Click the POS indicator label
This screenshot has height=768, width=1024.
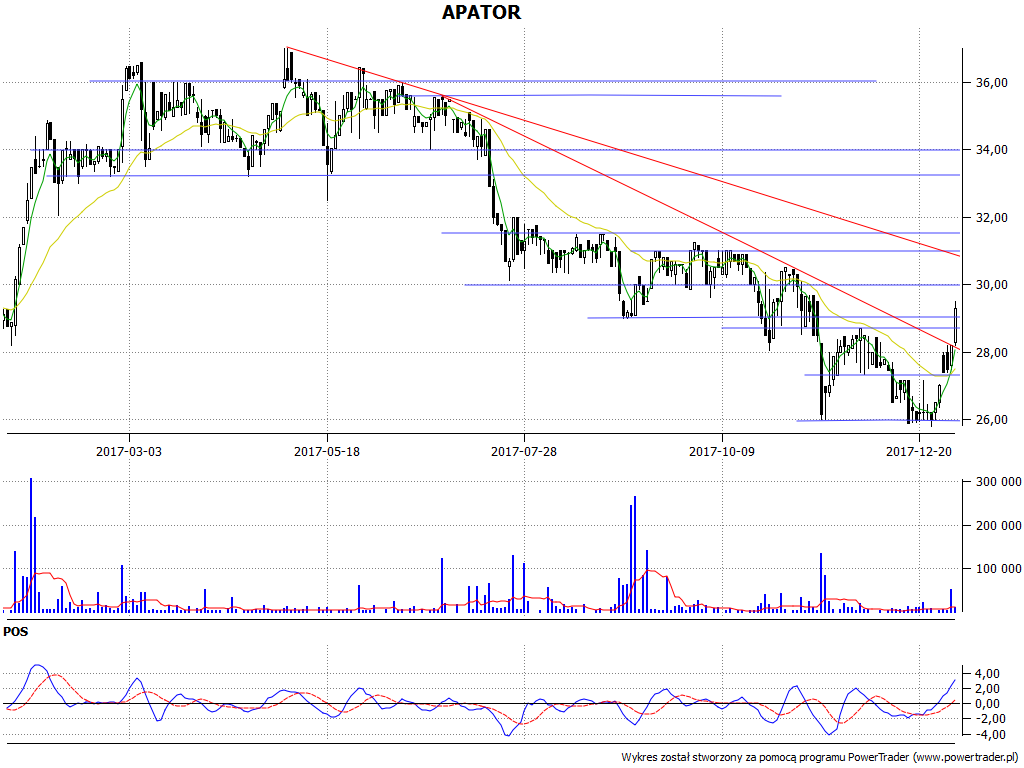pos(16,632)
